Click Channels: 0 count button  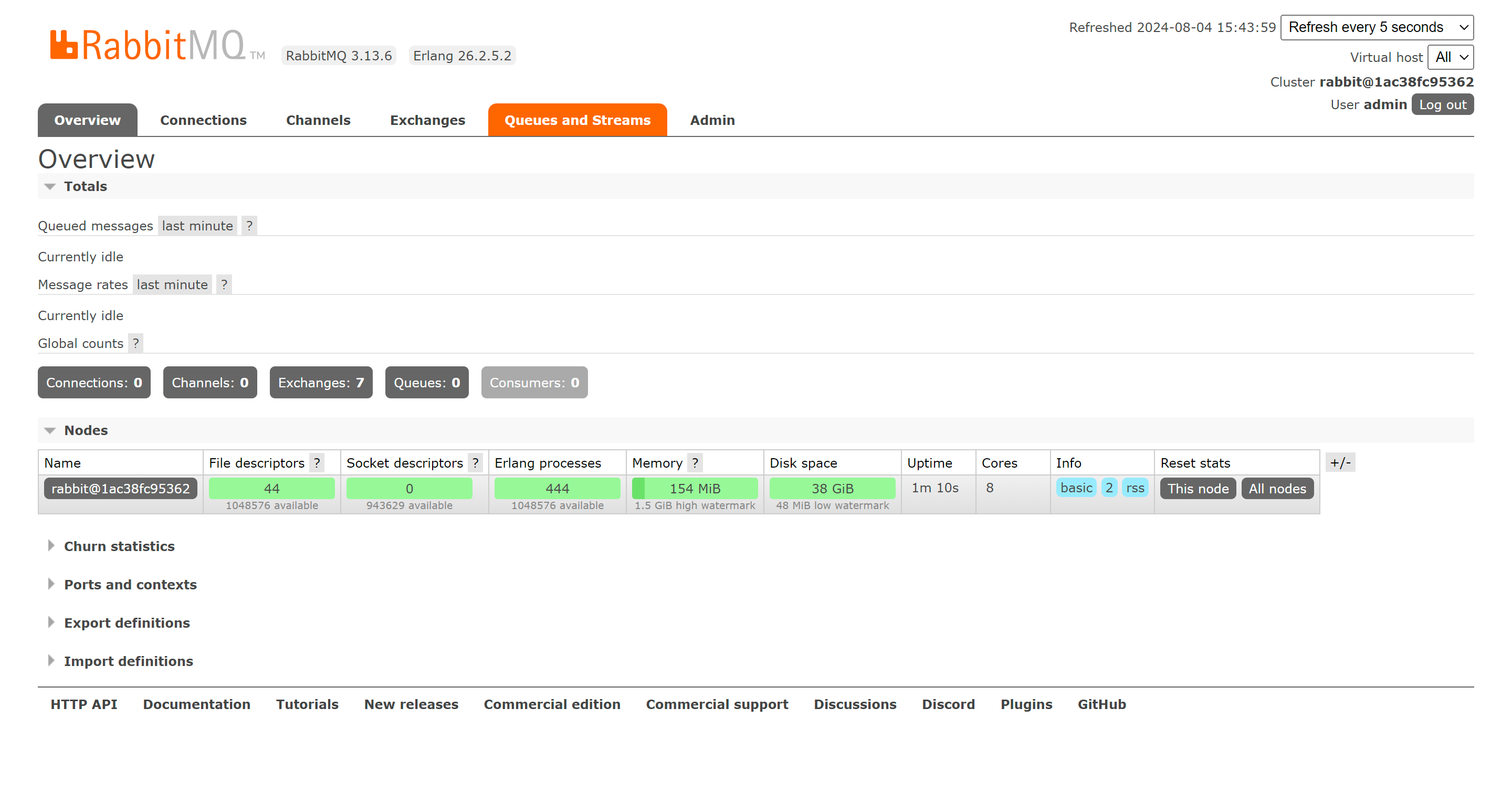[210, 383]
